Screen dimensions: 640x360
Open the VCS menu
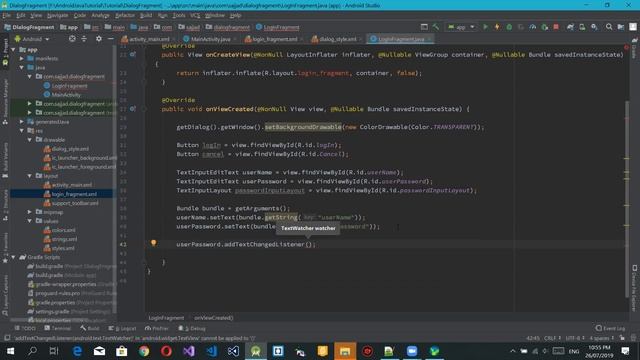pyautogui.click(x=195, y=16)
